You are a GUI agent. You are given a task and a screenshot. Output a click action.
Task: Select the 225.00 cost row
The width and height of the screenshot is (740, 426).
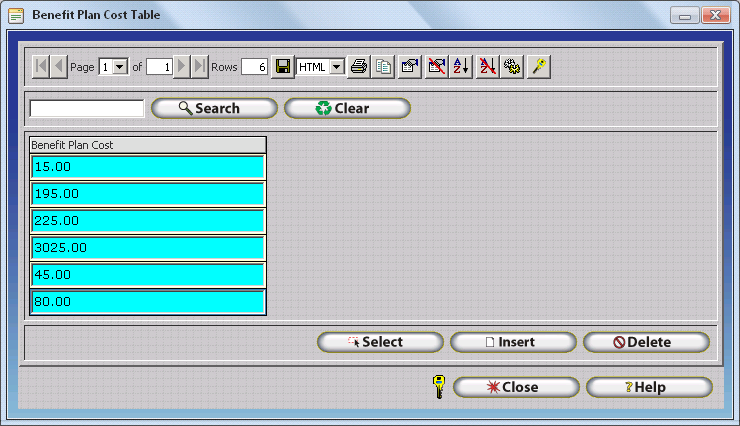148,221
